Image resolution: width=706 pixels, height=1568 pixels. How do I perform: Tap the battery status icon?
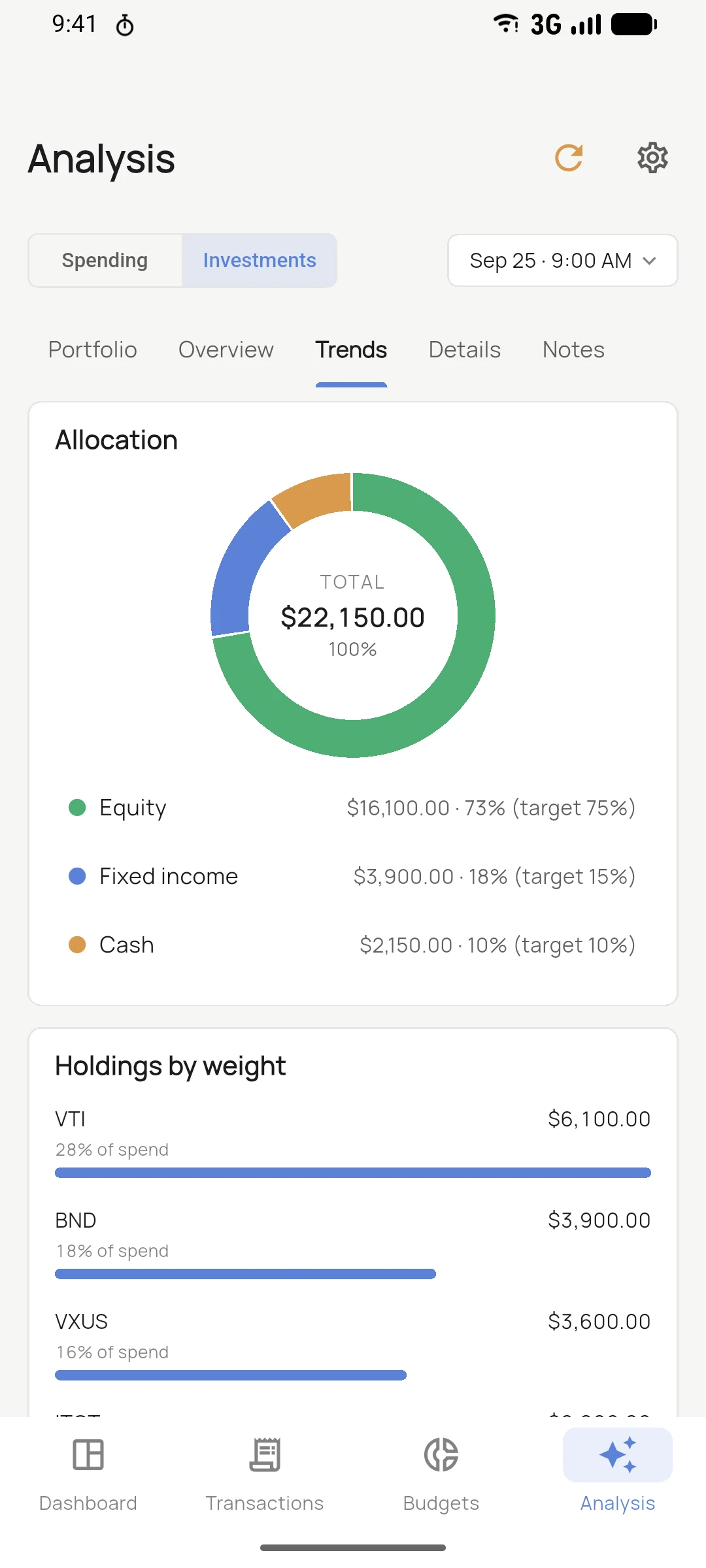633,24
